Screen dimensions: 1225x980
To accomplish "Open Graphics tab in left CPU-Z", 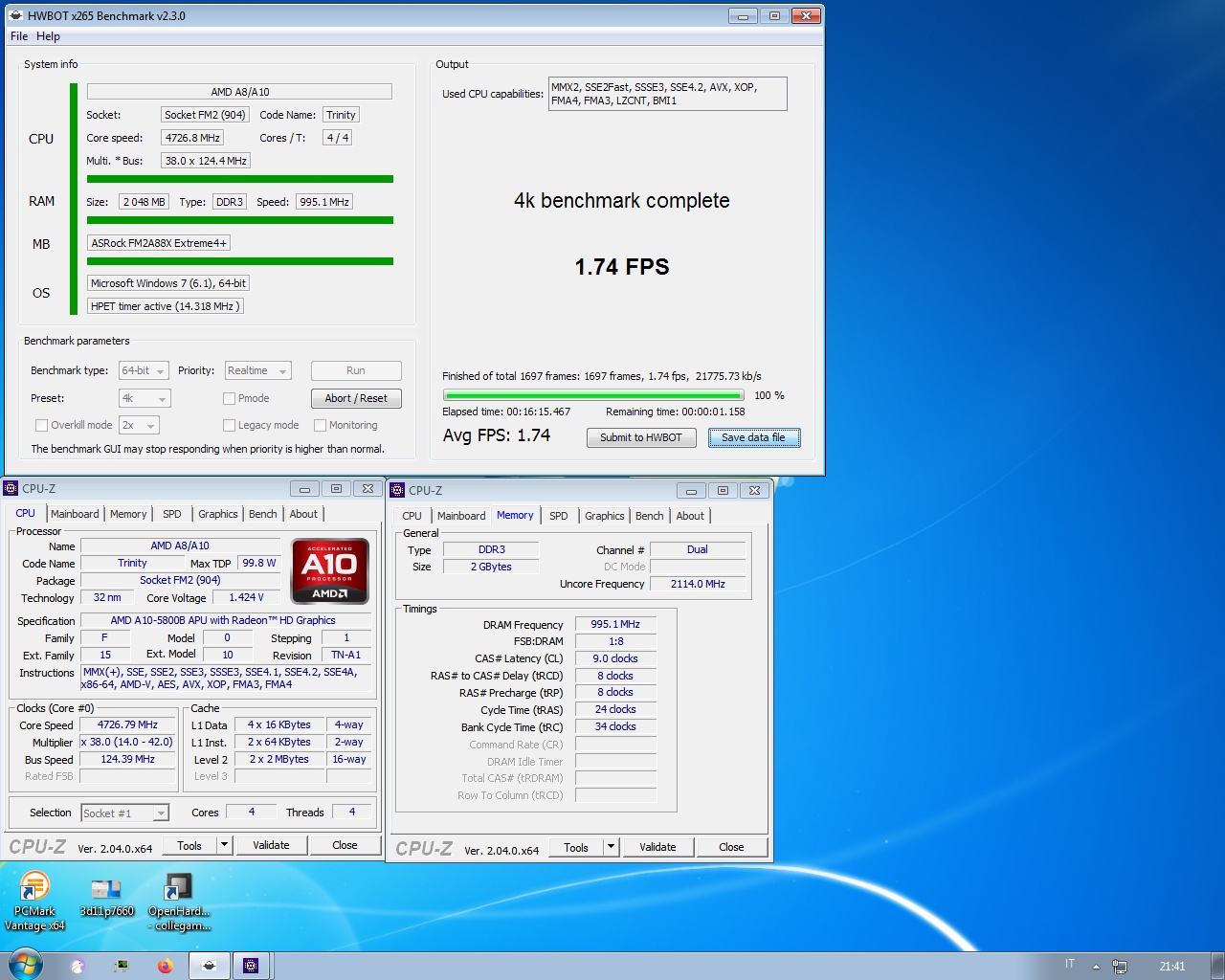I will coord(218,514).
